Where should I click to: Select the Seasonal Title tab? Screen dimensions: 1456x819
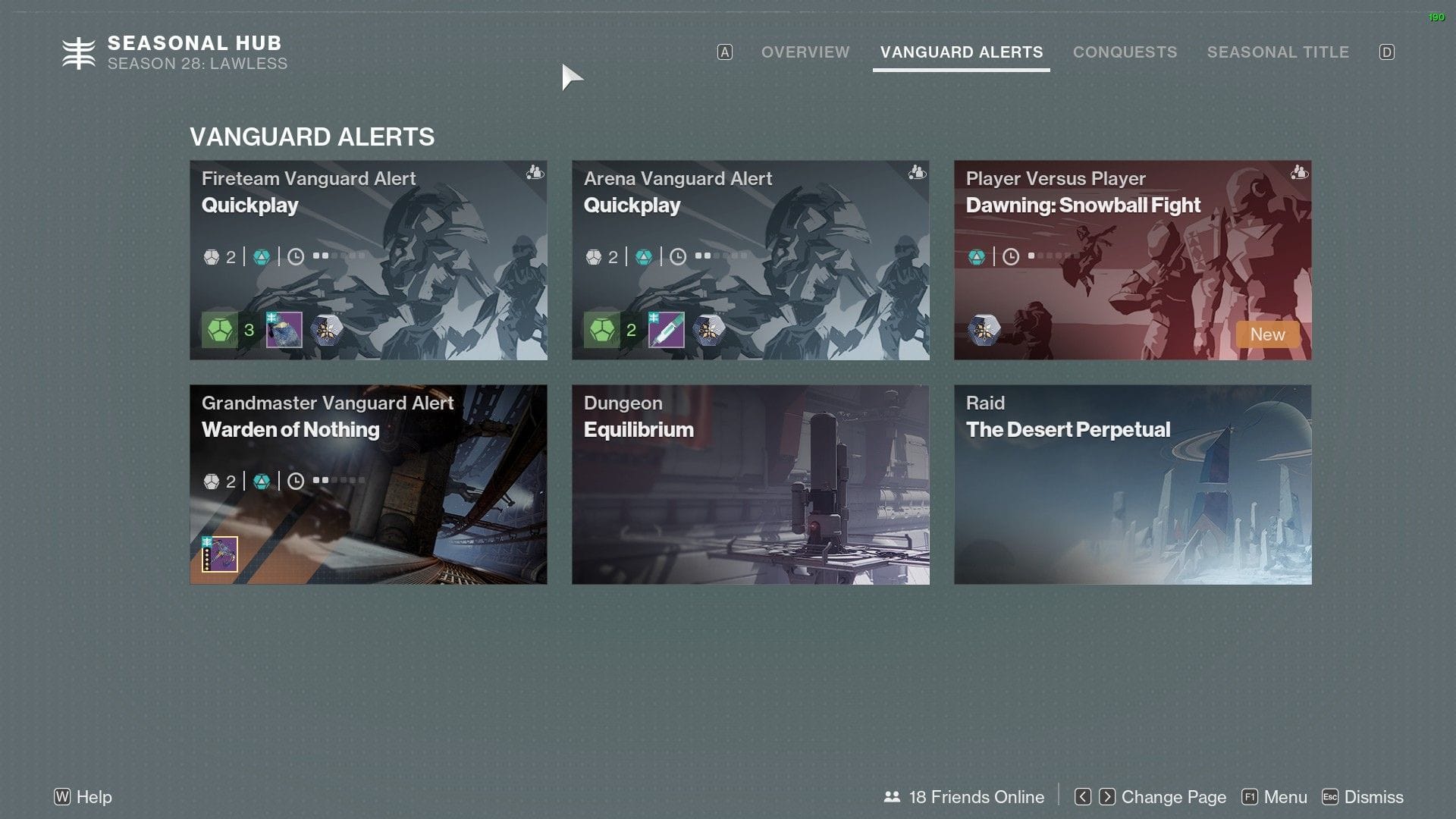point(1278,52)
